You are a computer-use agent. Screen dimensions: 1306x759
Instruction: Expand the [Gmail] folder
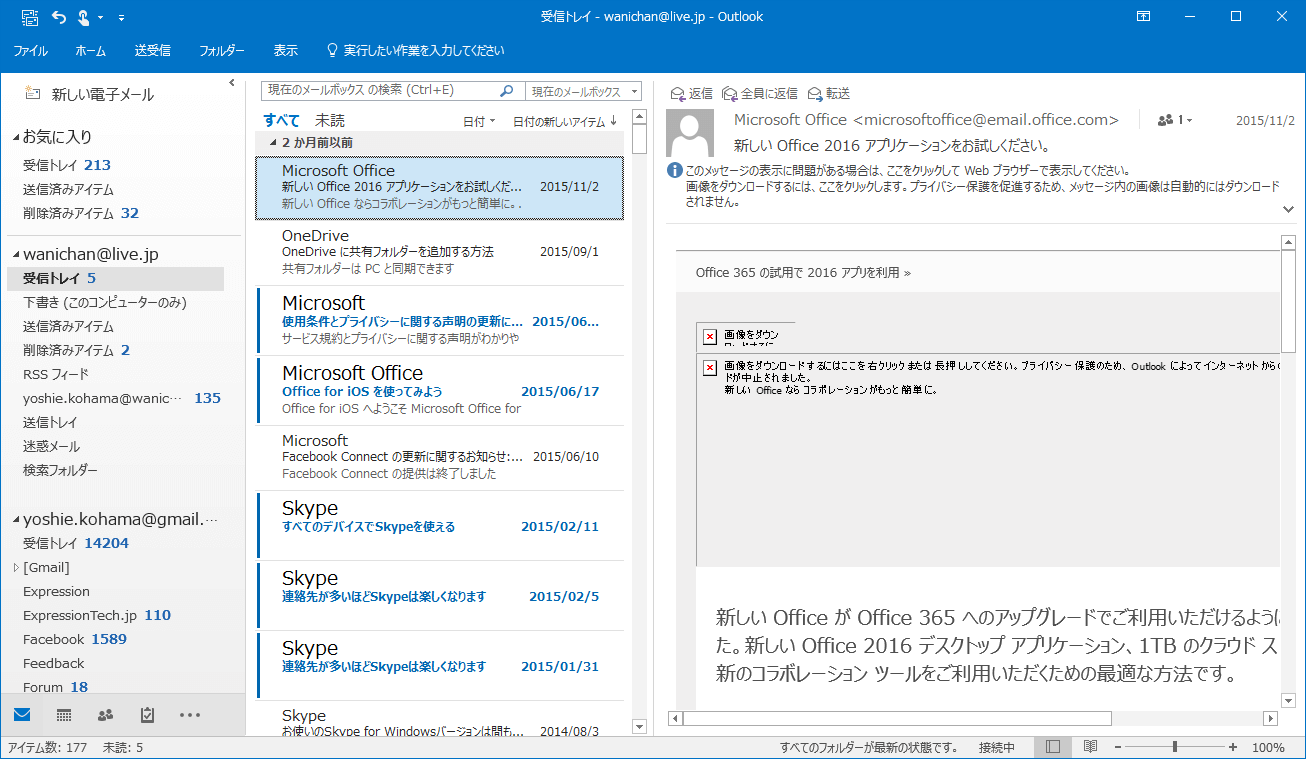[x=16, y=568]
